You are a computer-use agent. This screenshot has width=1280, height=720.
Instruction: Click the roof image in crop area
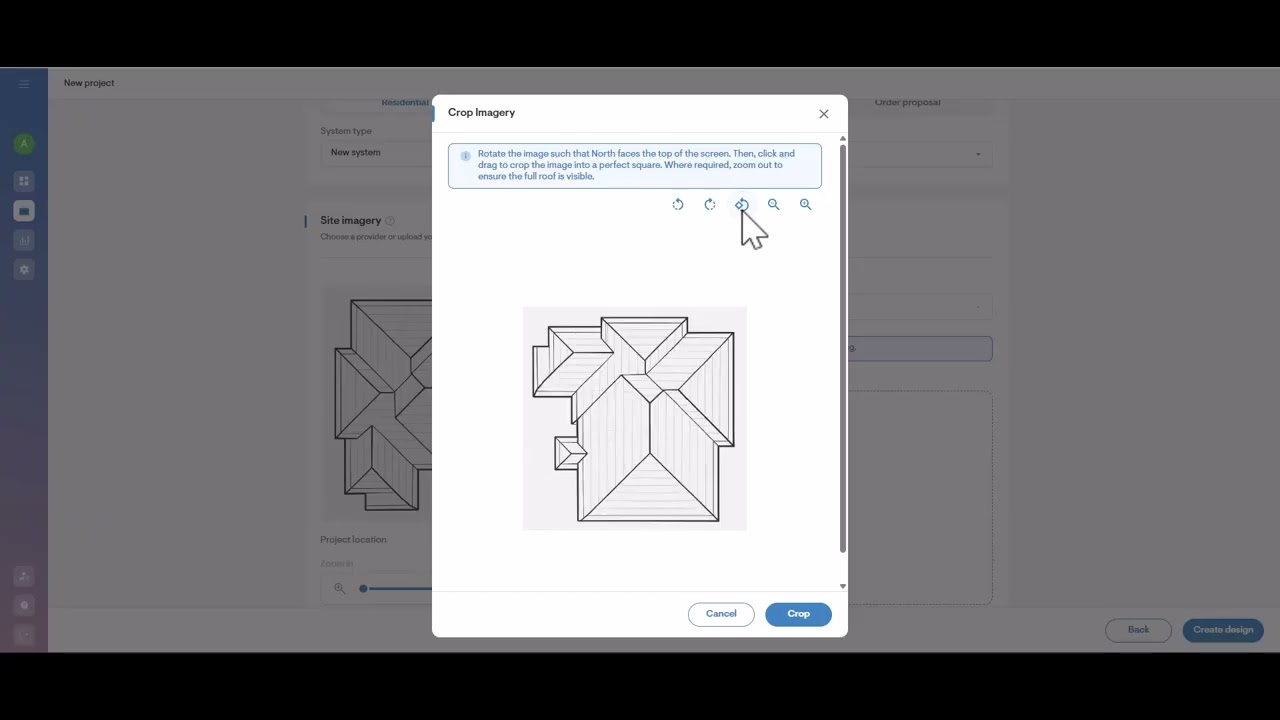(x=635, y=418)
